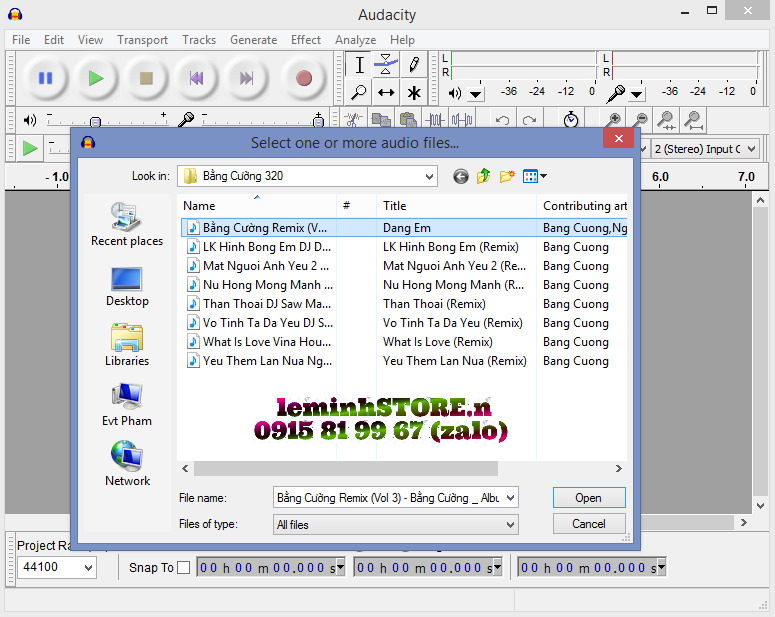Open Evt Pham user folder
This screenshot has width=775, height=617.
[x=127, y=405]
